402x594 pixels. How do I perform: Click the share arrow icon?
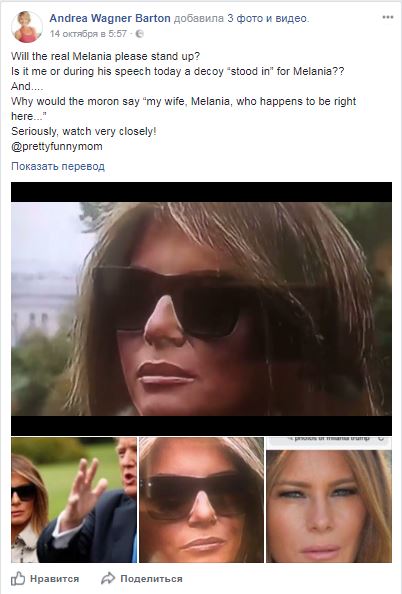point(108,578)
